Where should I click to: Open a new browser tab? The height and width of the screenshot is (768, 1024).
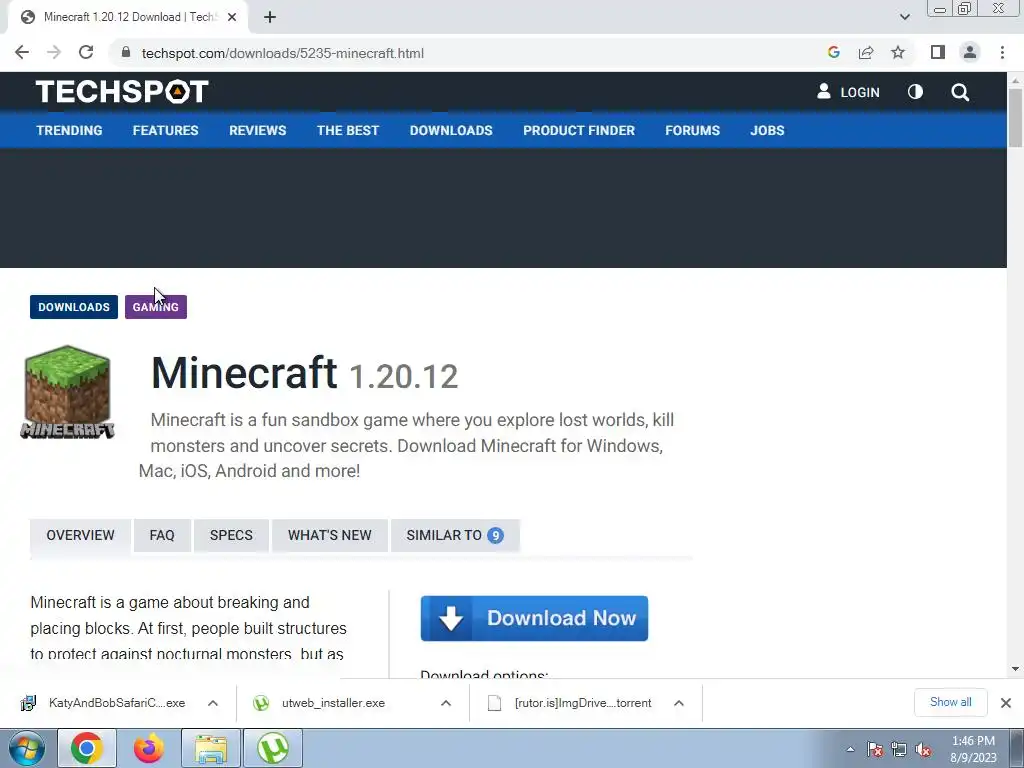click(270, 18)
